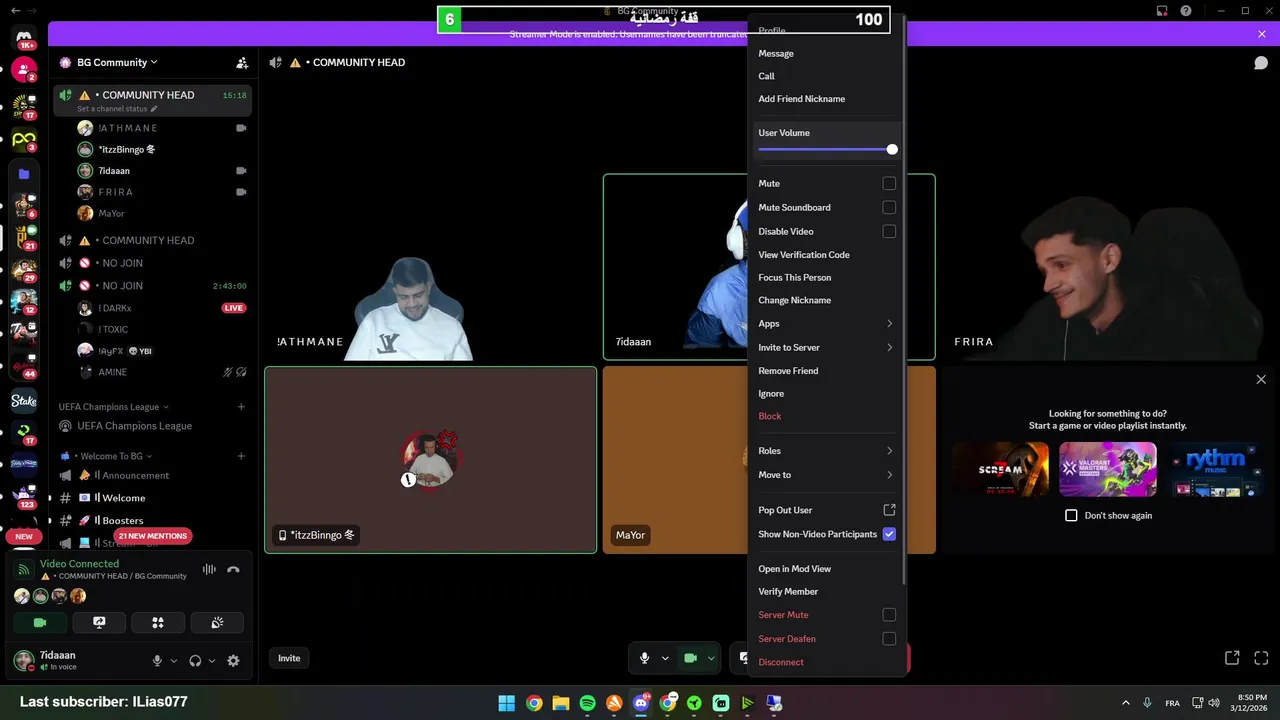Expand the Roles submenu
Screen dimensions: 1280x720
825,451
